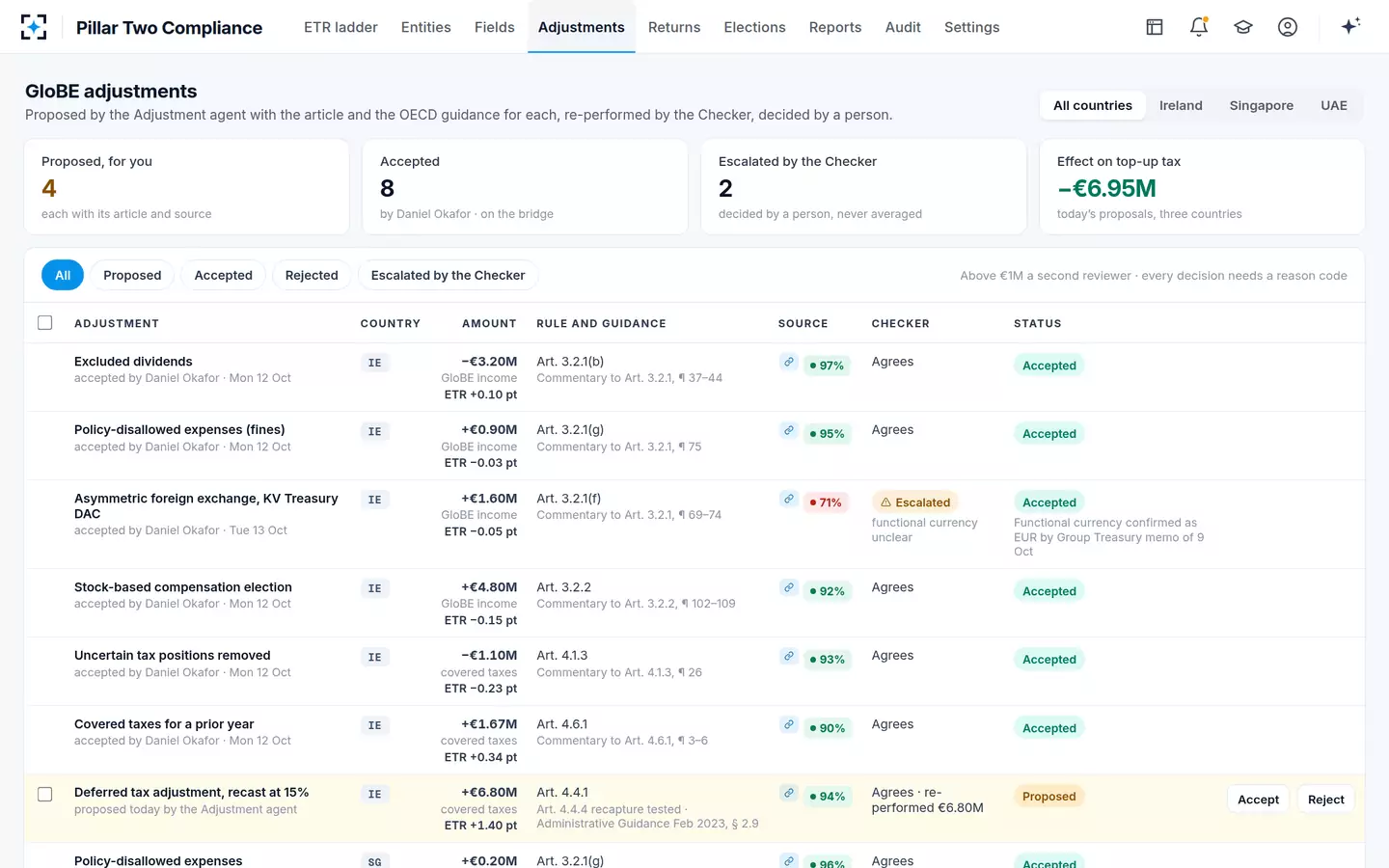This screenshot has width=1389, height=868.
Task: Open source link icon for Excluded dividends
Action: (789, 363)
